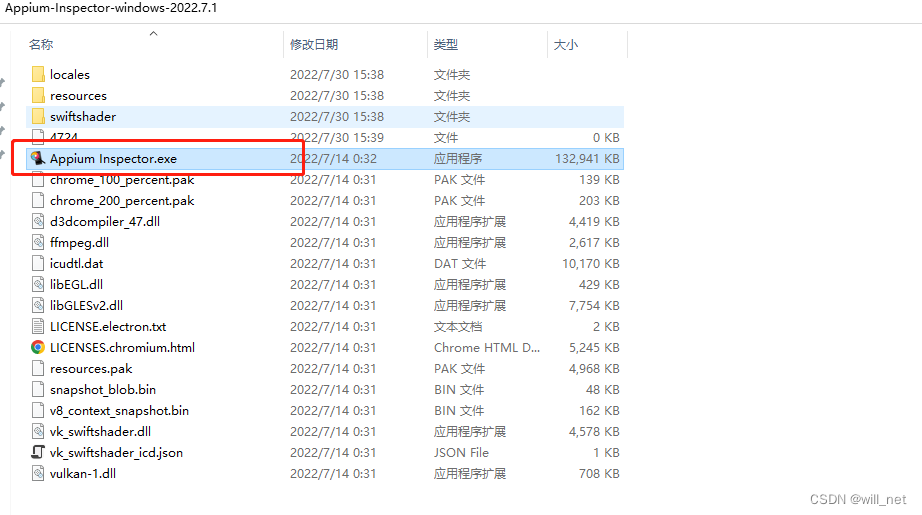Click the d3dcompiler_47.dll file icon

coord(38,222)
